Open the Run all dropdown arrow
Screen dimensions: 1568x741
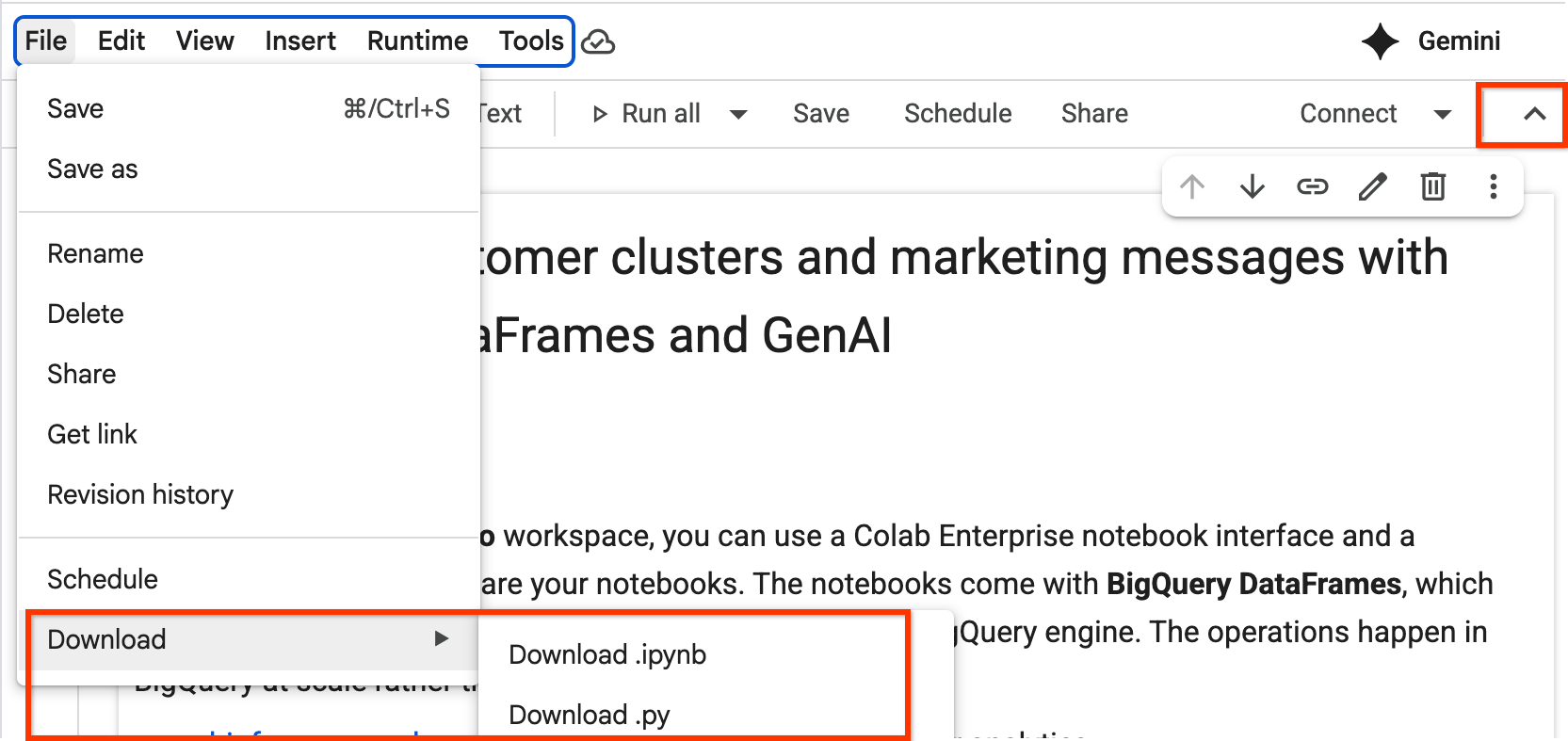[x=739, y=115]
